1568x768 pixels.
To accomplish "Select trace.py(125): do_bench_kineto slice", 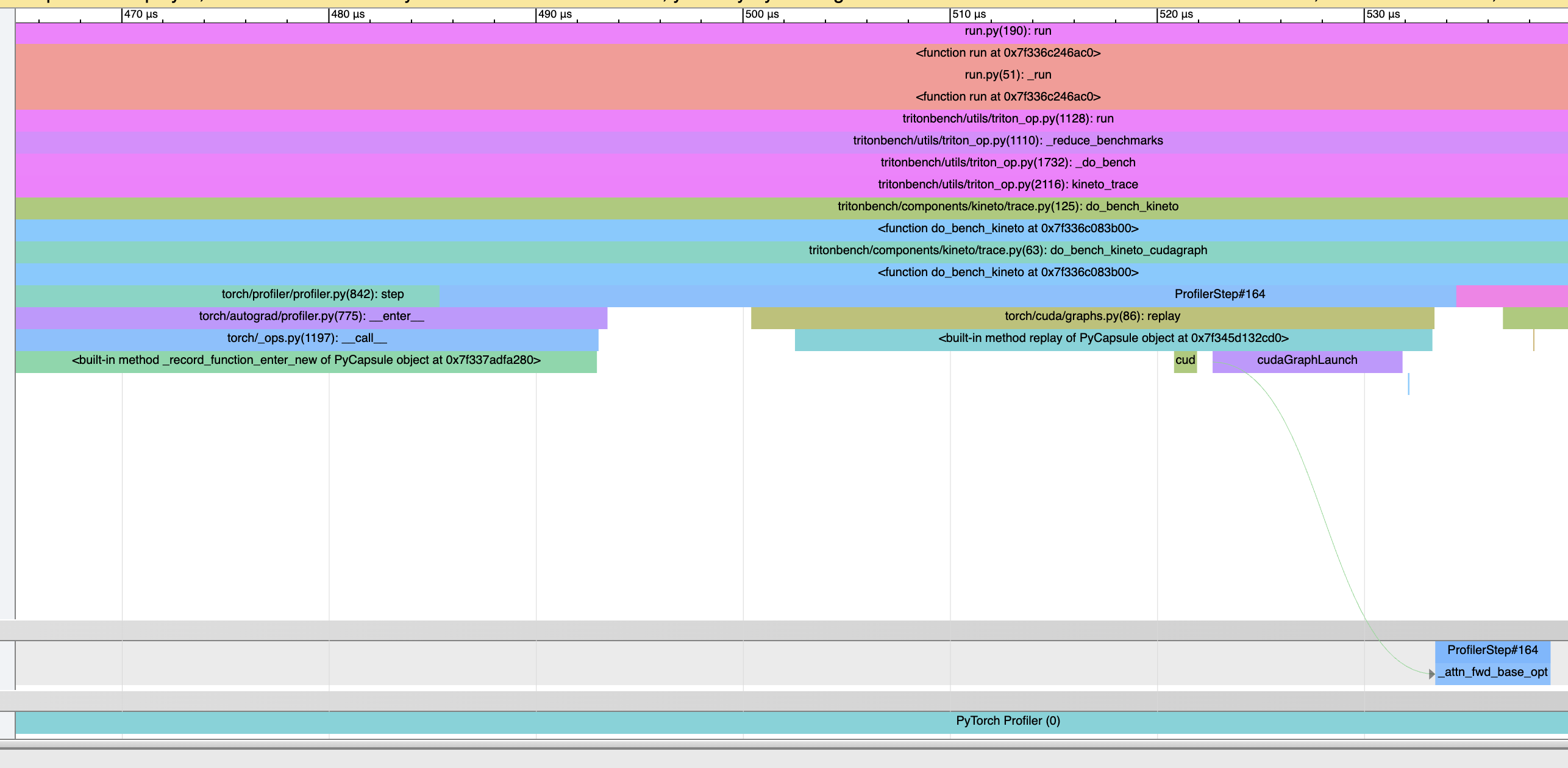I will [1007, 207].
